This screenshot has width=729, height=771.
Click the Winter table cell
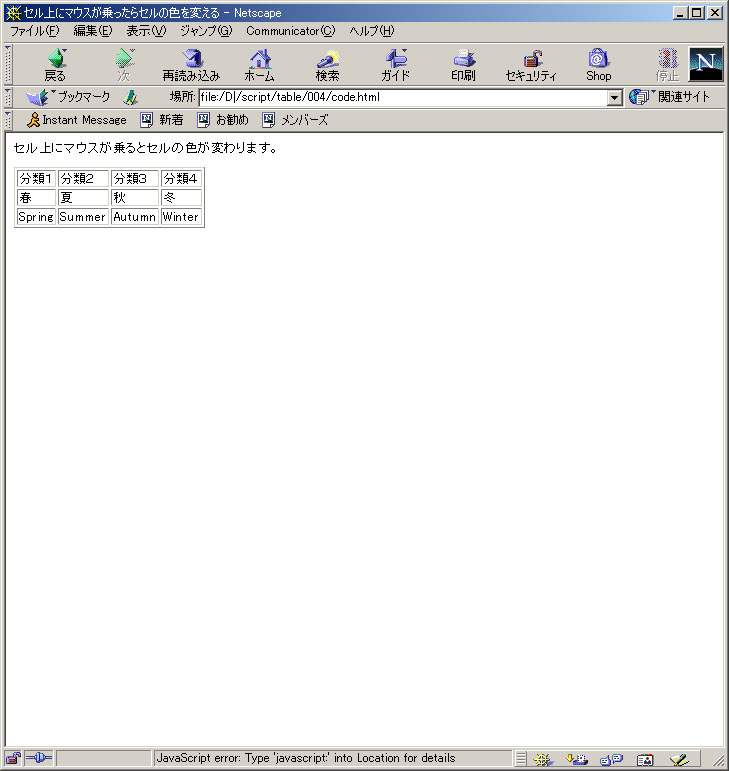click(x=181, y=217)
